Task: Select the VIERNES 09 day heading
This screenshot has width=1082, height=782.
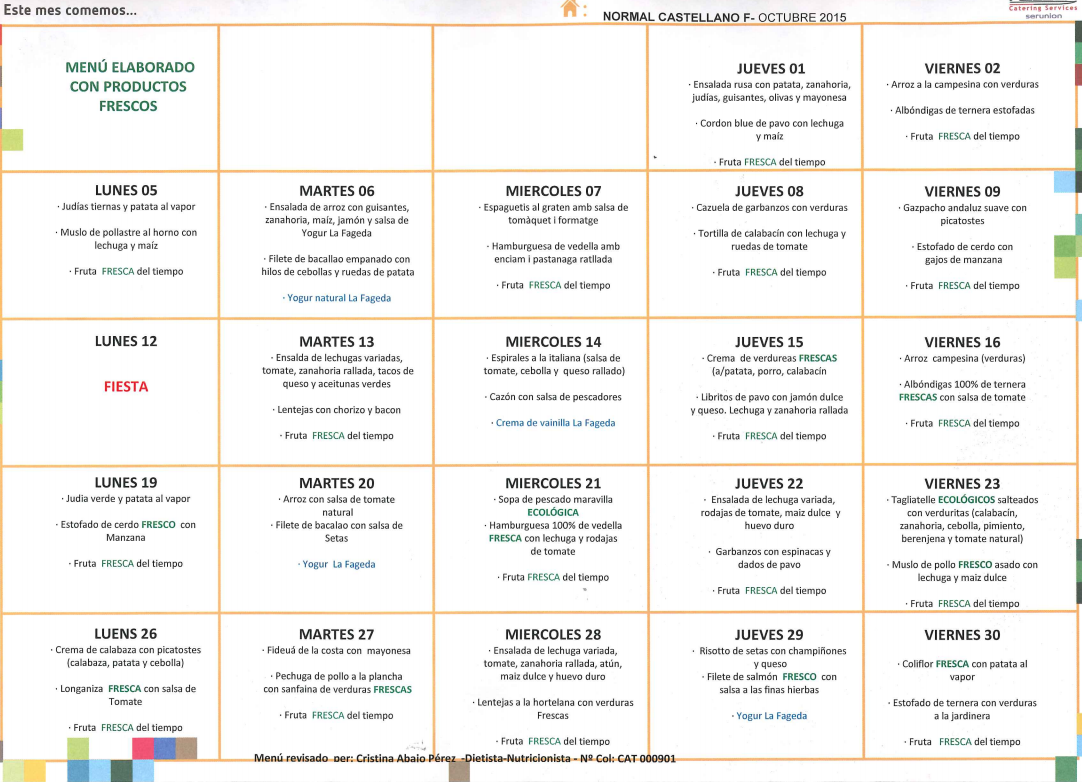Action: coord(962,191)
